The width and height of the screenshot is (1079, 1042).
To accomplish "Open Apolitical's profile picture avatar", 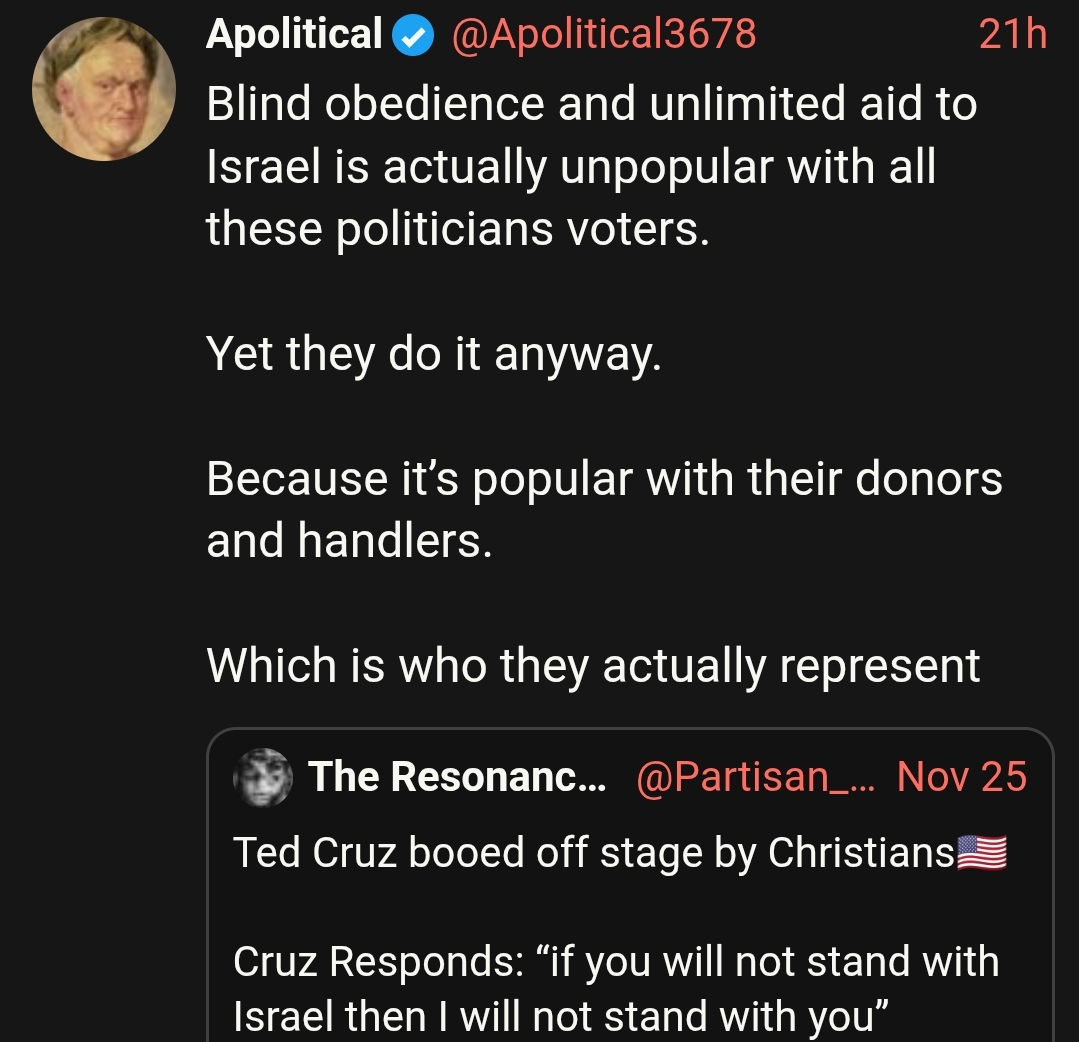I will pyautogui.click(x=104, y=89).
